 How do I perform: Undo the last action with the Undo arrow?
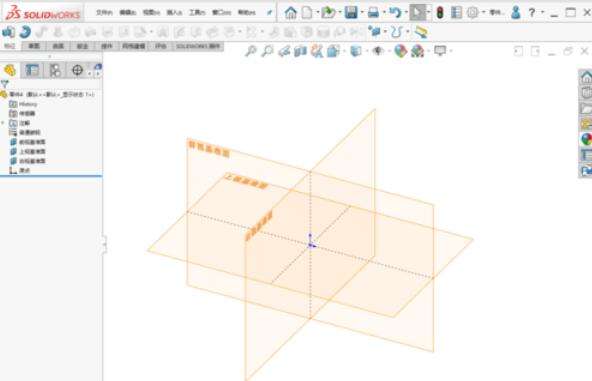click(x=395, y=13)
